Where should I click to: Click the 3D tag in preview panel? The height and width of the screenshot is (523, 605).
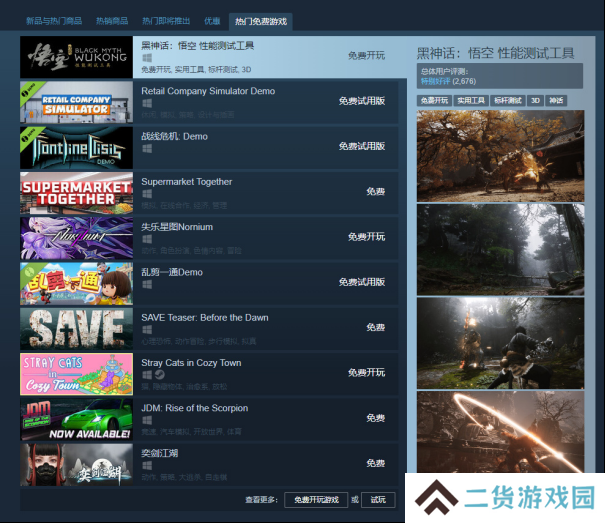point(535,101)
